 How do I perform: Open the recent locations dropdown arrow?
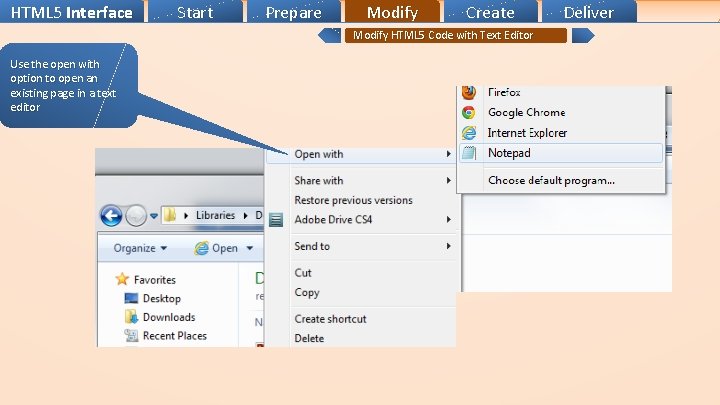coord(154,215)
